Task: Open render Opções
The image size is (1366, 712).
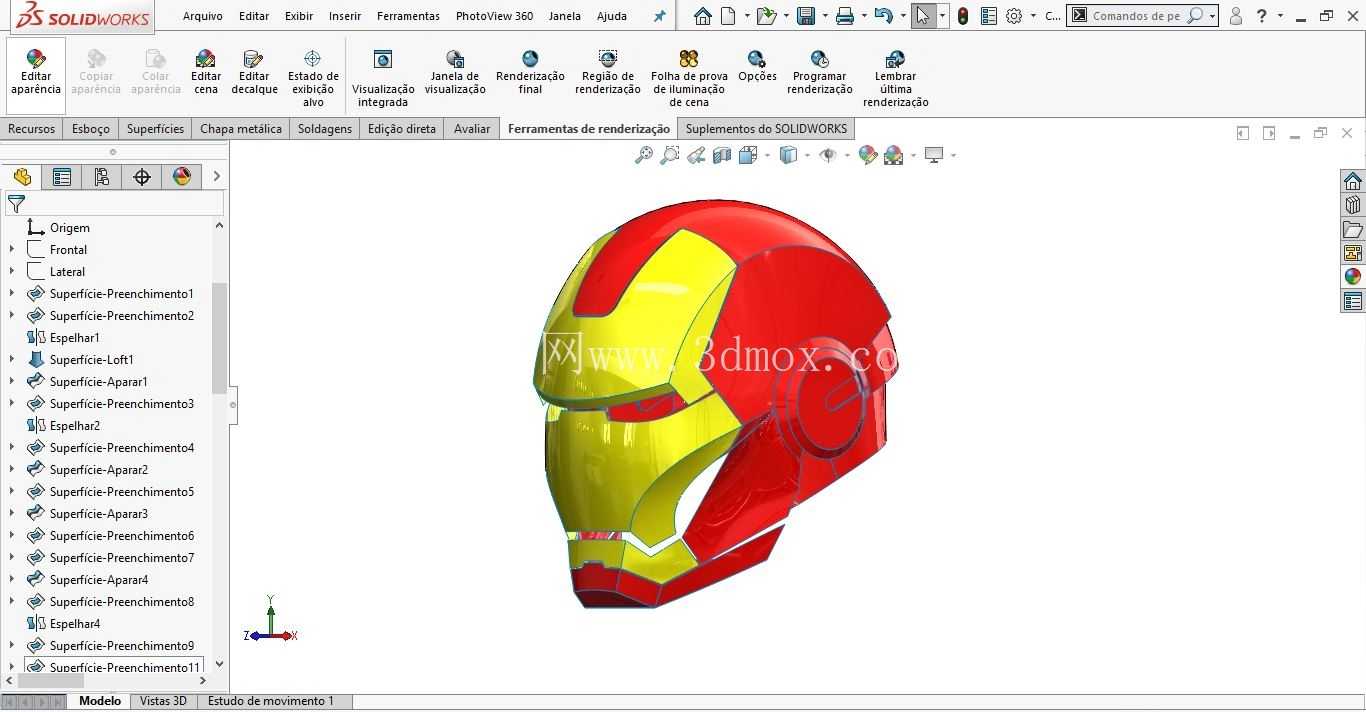Action: click(x=757, y=67)
